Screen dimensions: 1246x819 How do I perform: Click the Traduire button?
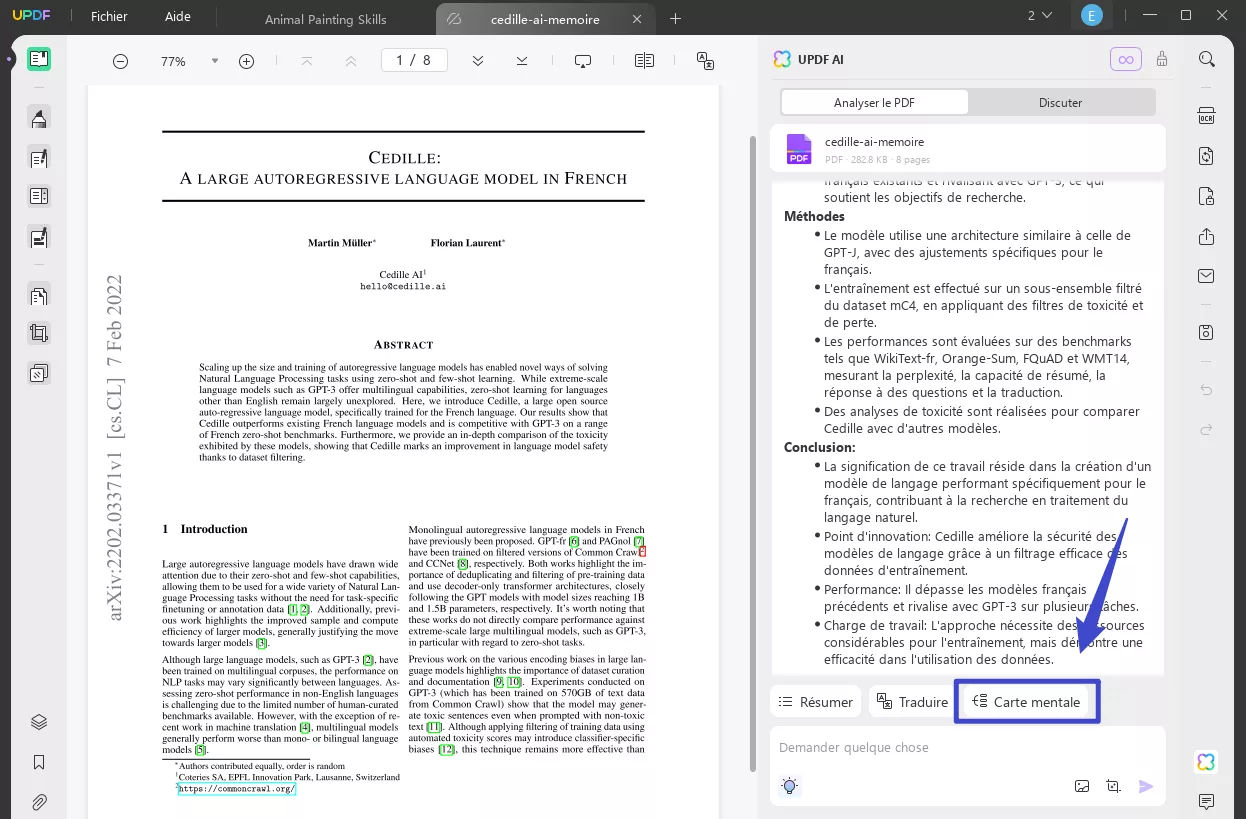[911, 702]
